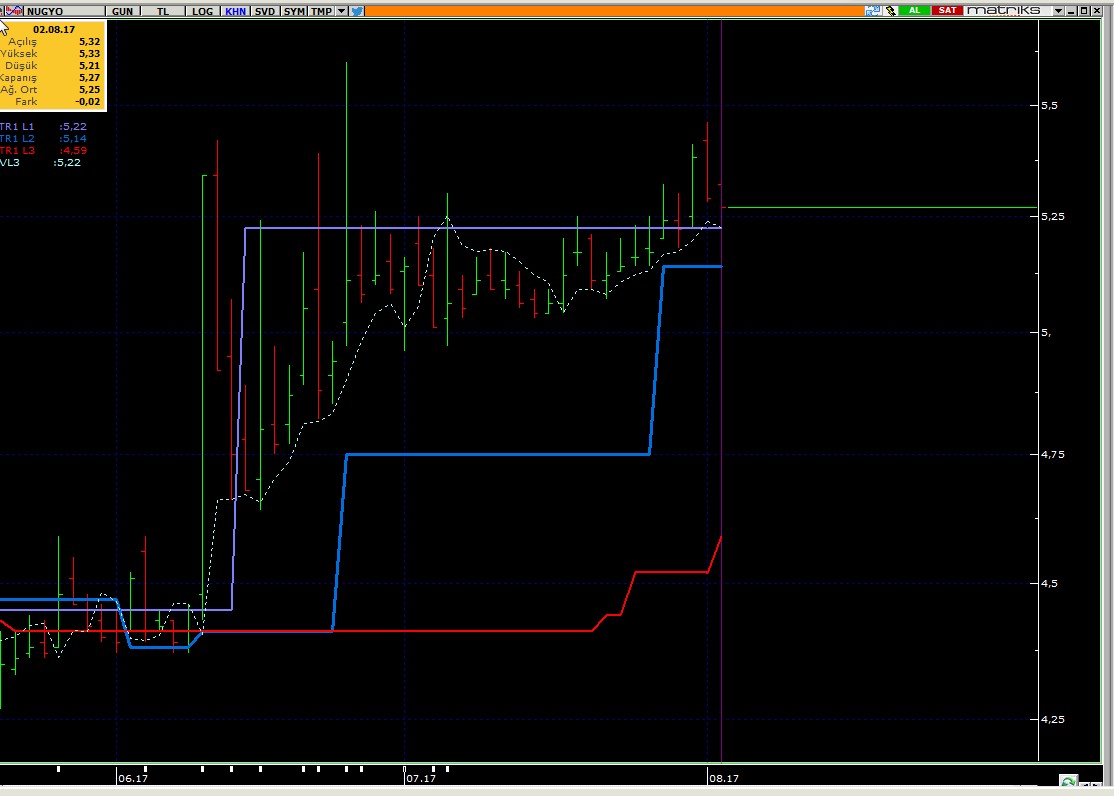
Task: Click the Kapanış value 5,27
Action: coord(90,78)
